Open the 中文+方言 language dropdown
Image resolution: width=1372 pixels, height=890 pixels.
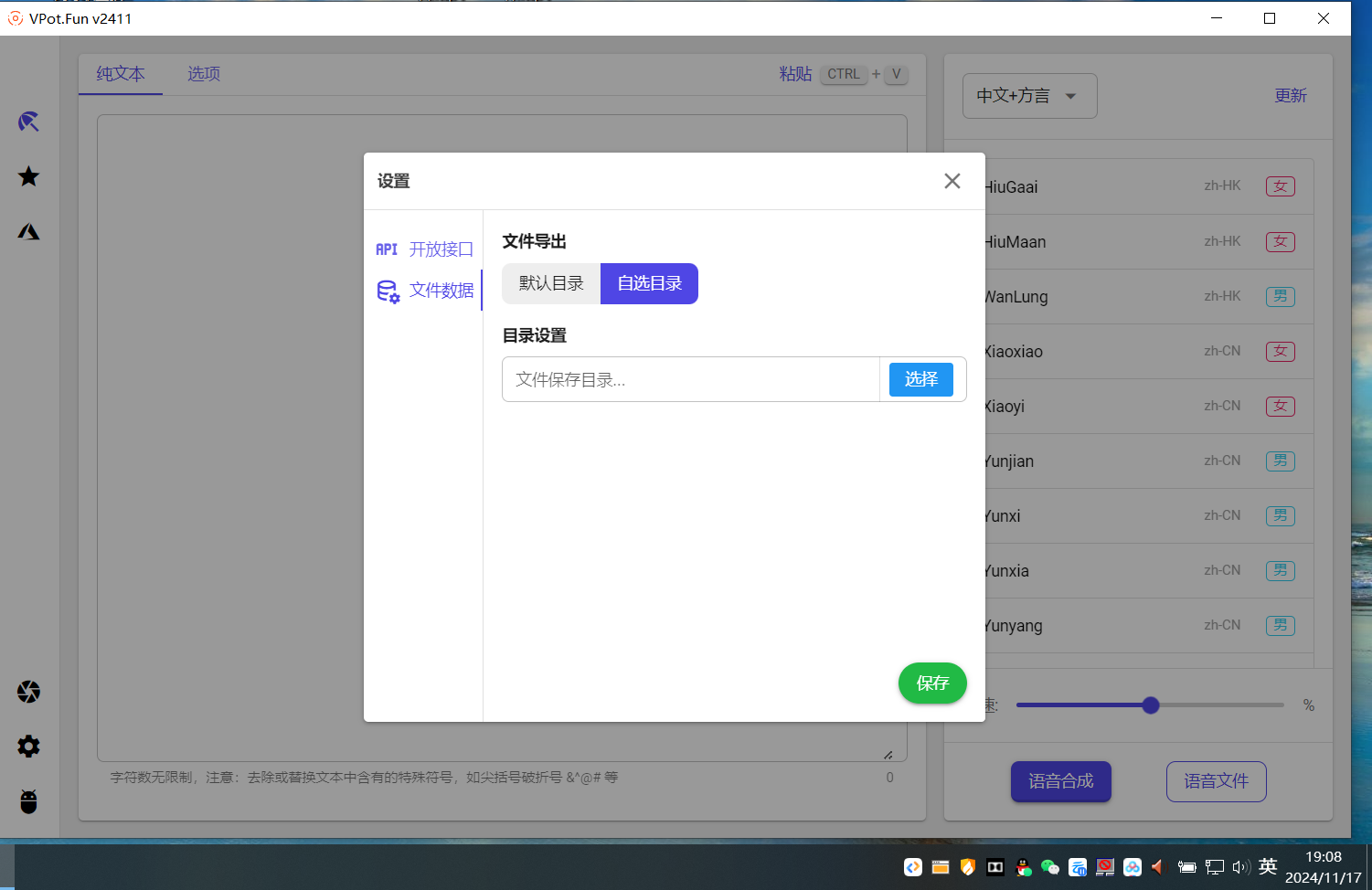coord(1029,95)
